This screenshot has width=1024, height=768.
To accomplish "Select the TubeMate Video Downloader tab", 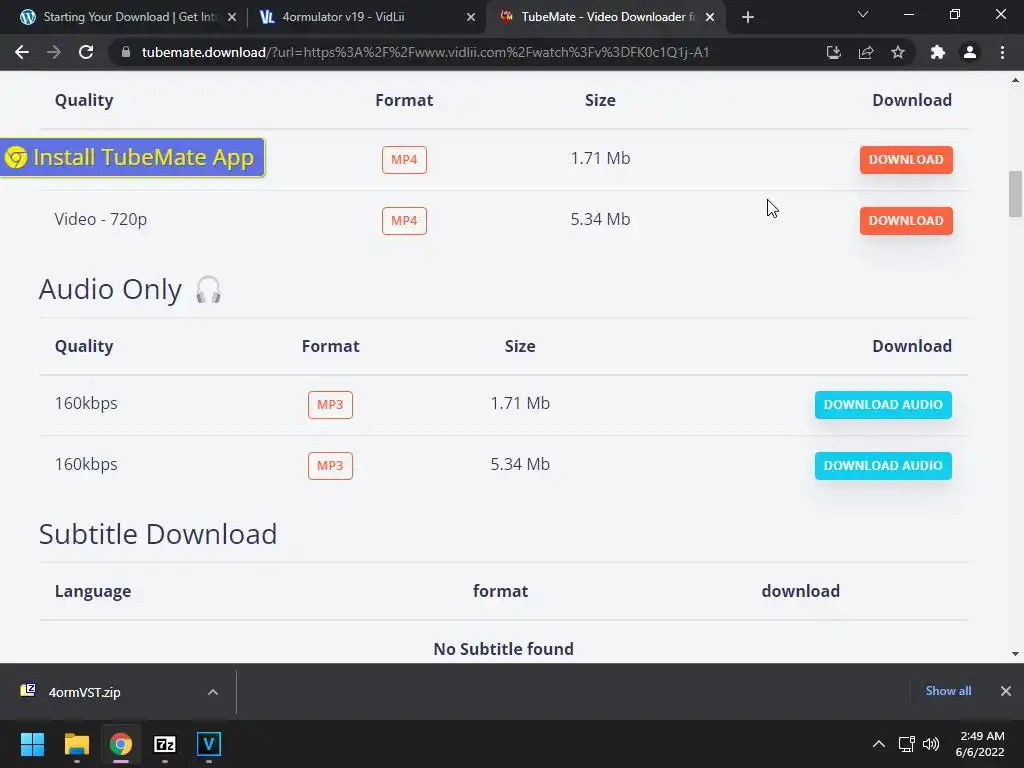I will 607,17.
